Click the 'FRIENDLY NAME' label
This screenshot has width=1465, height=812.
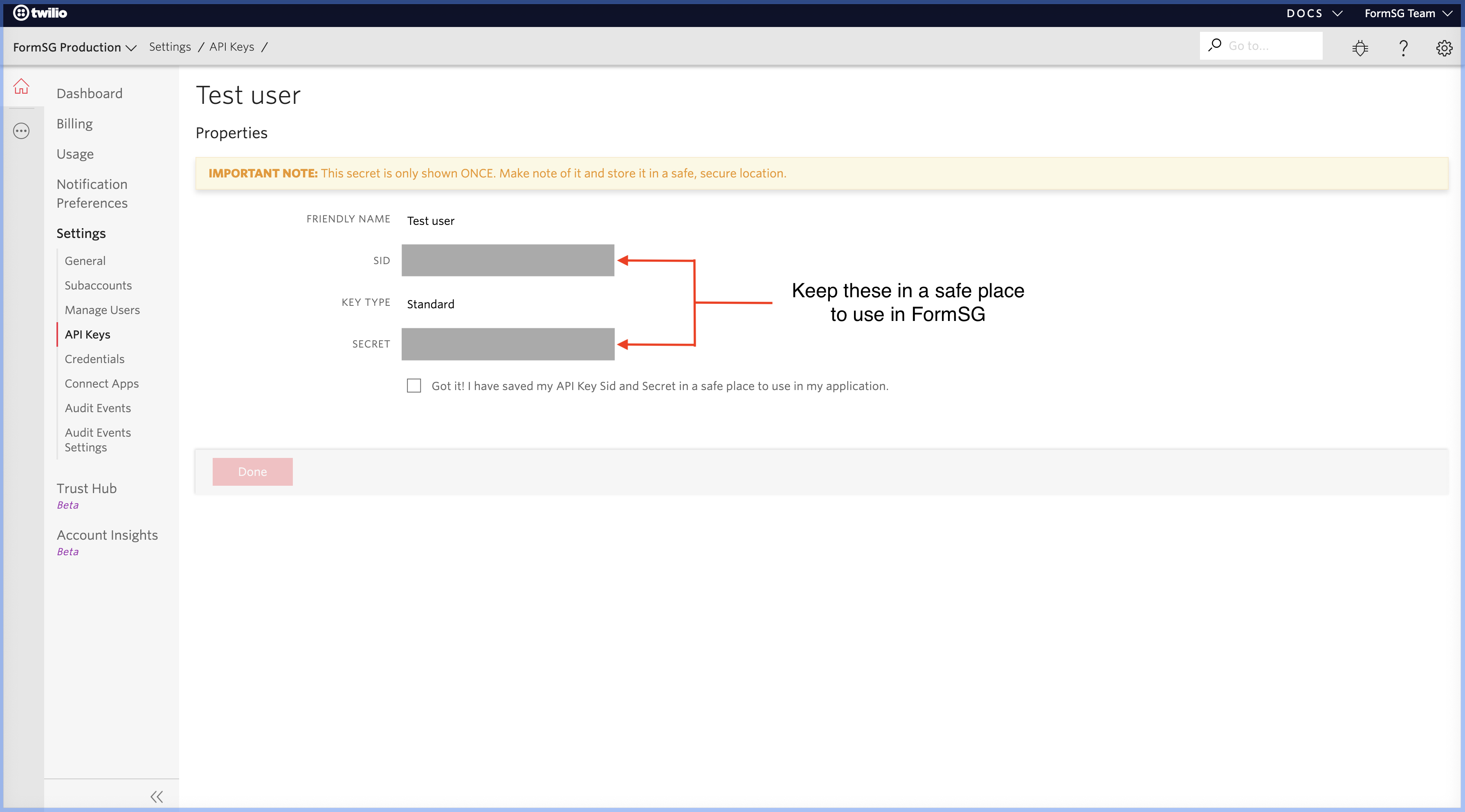348,218
